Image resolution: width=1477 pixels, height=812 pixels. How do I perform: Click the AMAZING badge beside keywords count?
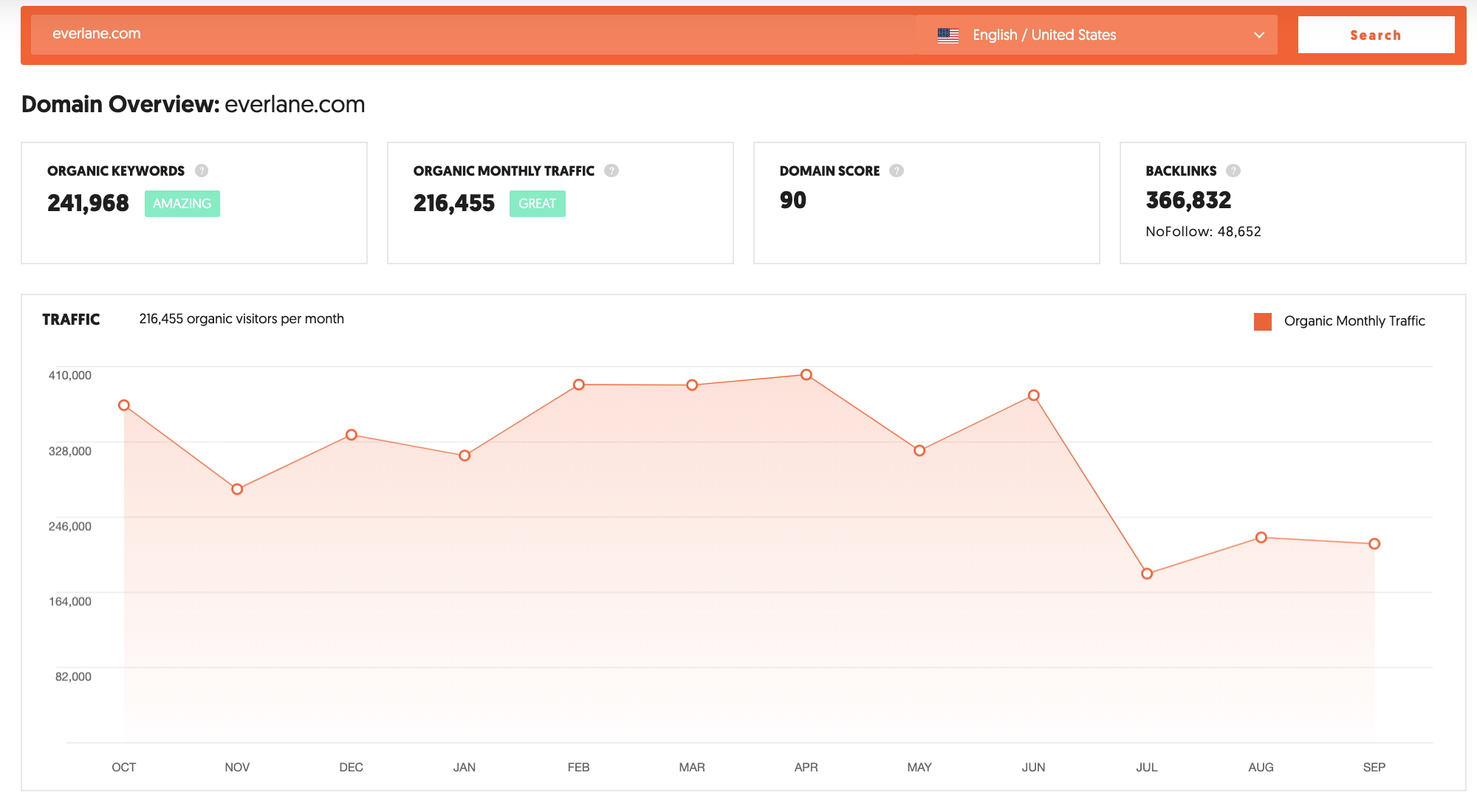tap(182, 204)
